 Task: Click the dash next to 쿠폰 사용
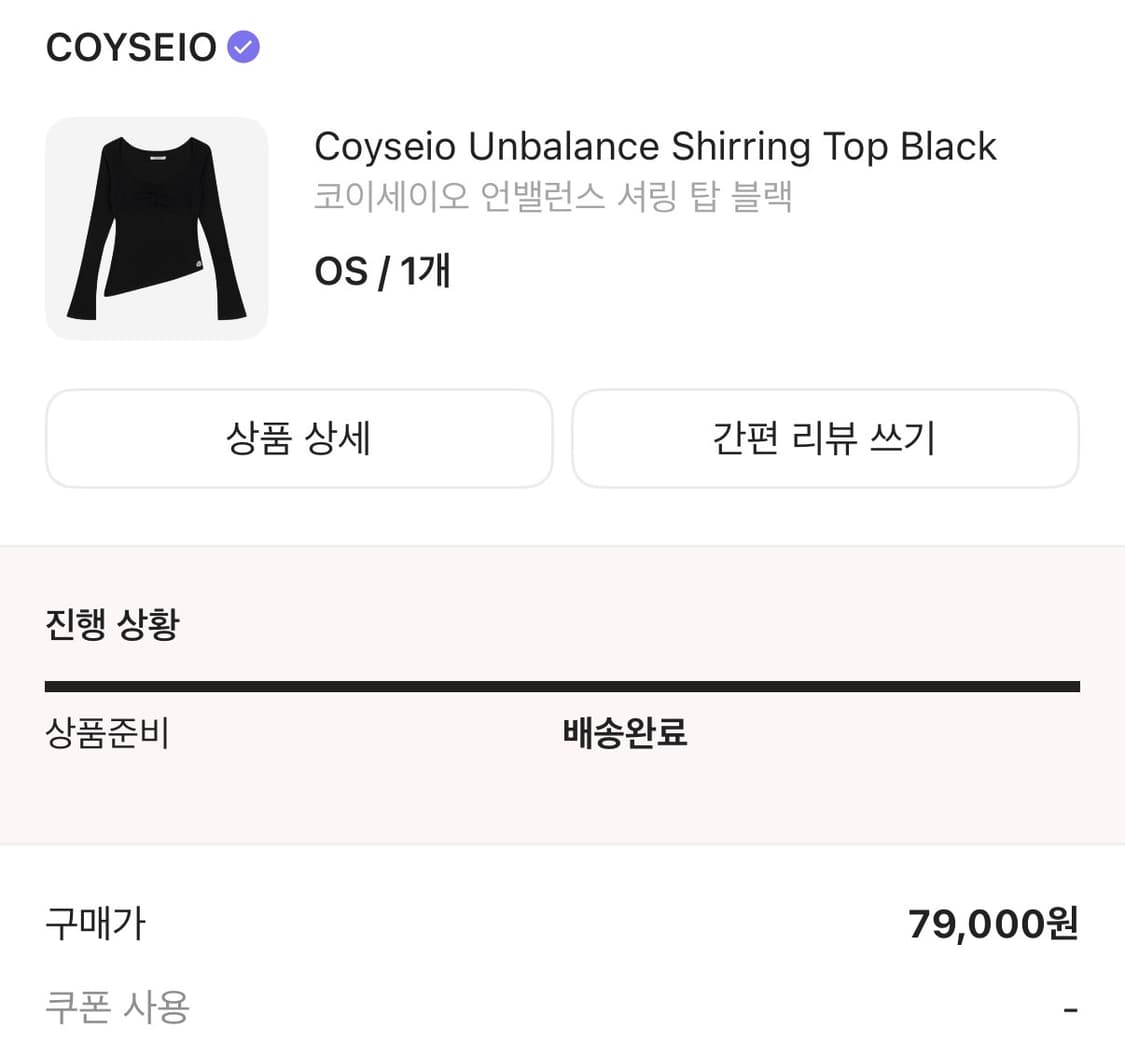(x=1073, y=1008)
